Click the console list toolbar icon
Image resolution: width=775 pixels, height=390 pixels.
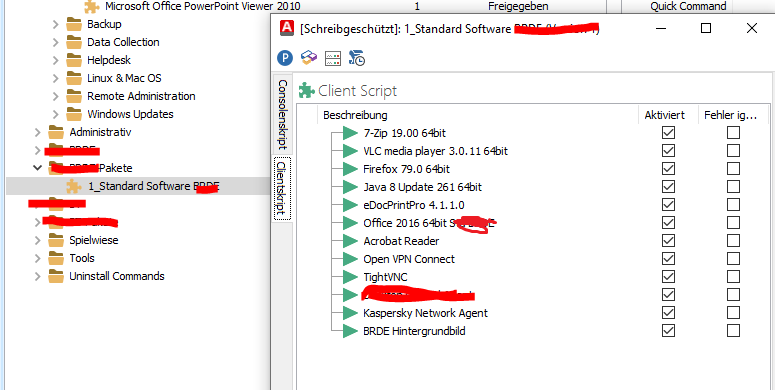(333, 59)
